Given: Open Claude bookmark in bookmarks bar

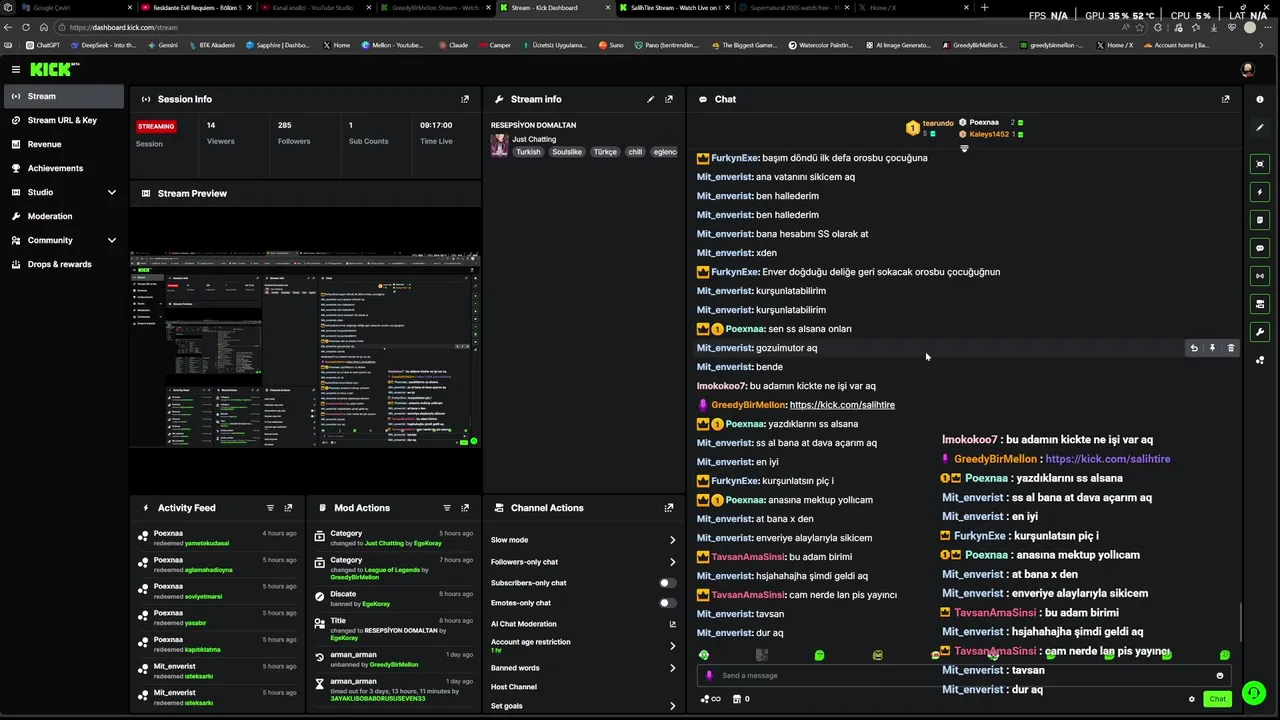Looking at the screenshot, I should [452, 45].
